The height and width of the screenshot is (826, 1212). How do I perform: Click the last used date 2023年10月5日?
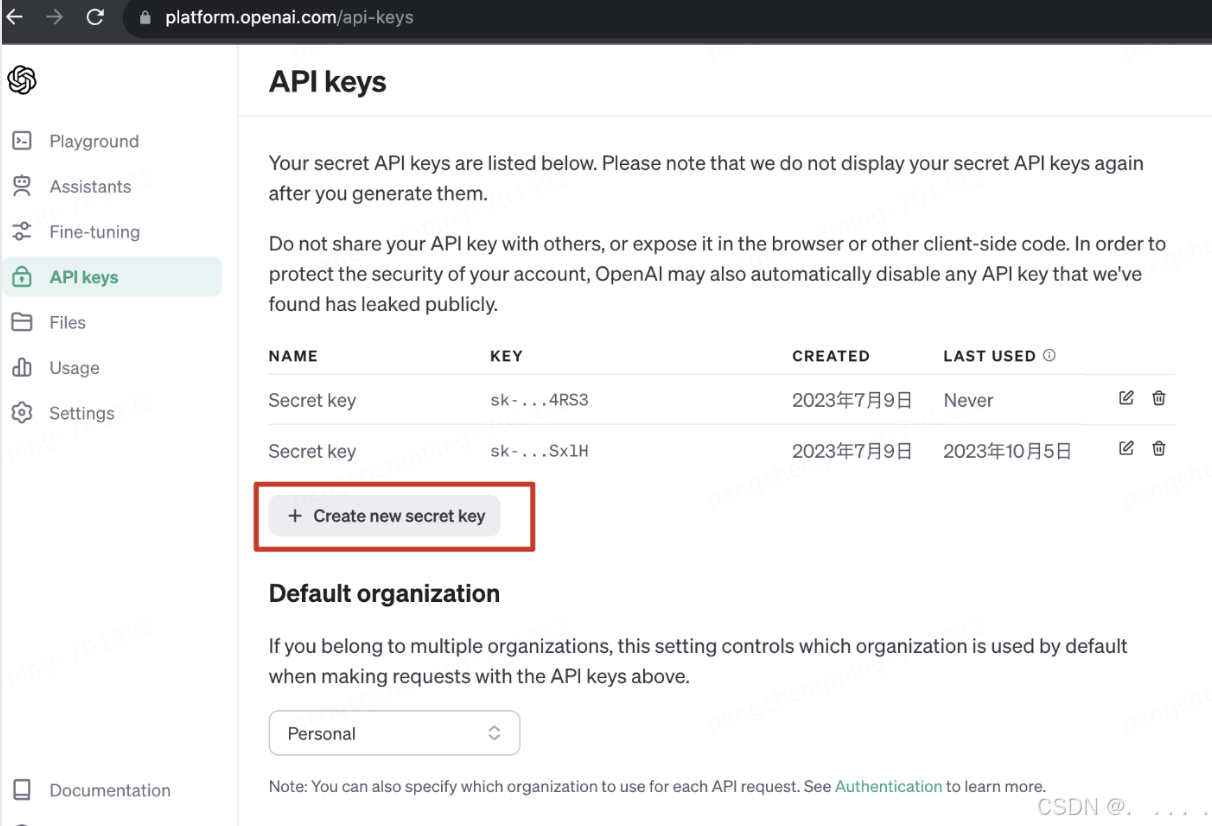click(x=1007, y=451)
